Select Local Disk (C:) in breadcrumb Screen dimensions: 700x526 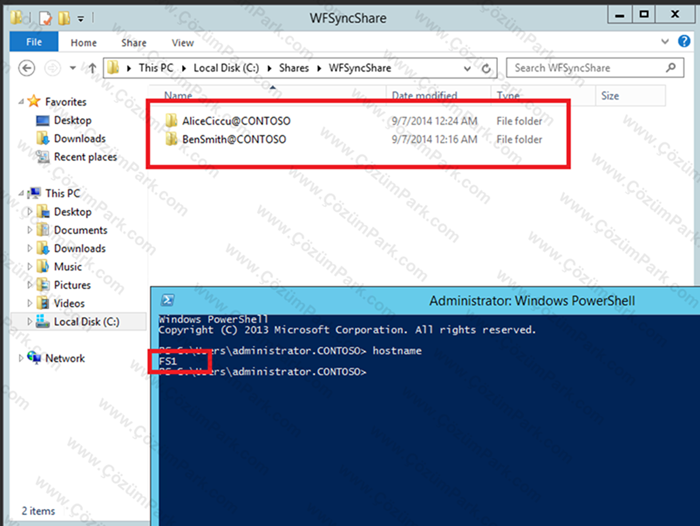point(226,68)
